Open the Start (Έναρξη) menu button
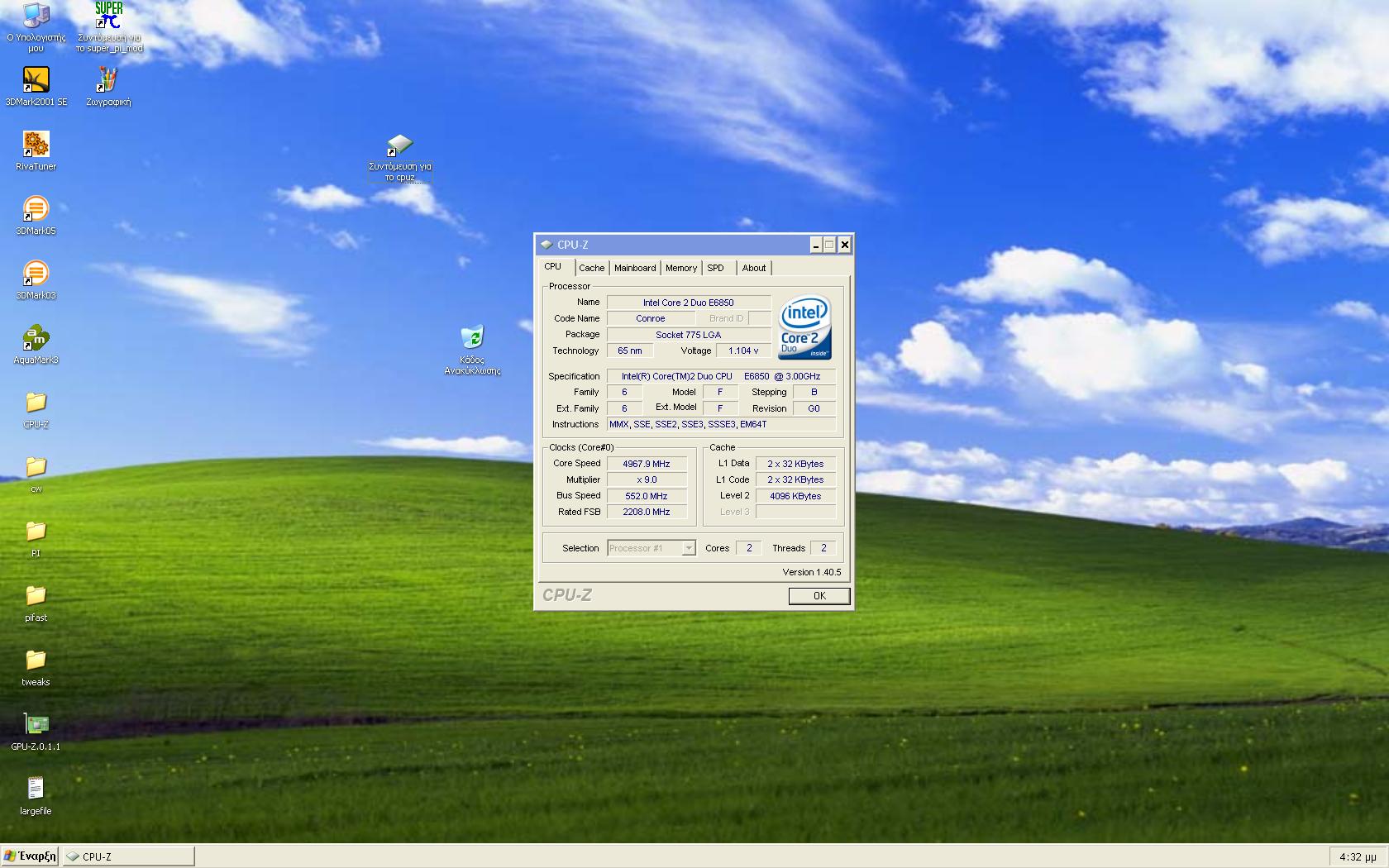The width and height of the screenshot is (1389, 868). [30, 856]
